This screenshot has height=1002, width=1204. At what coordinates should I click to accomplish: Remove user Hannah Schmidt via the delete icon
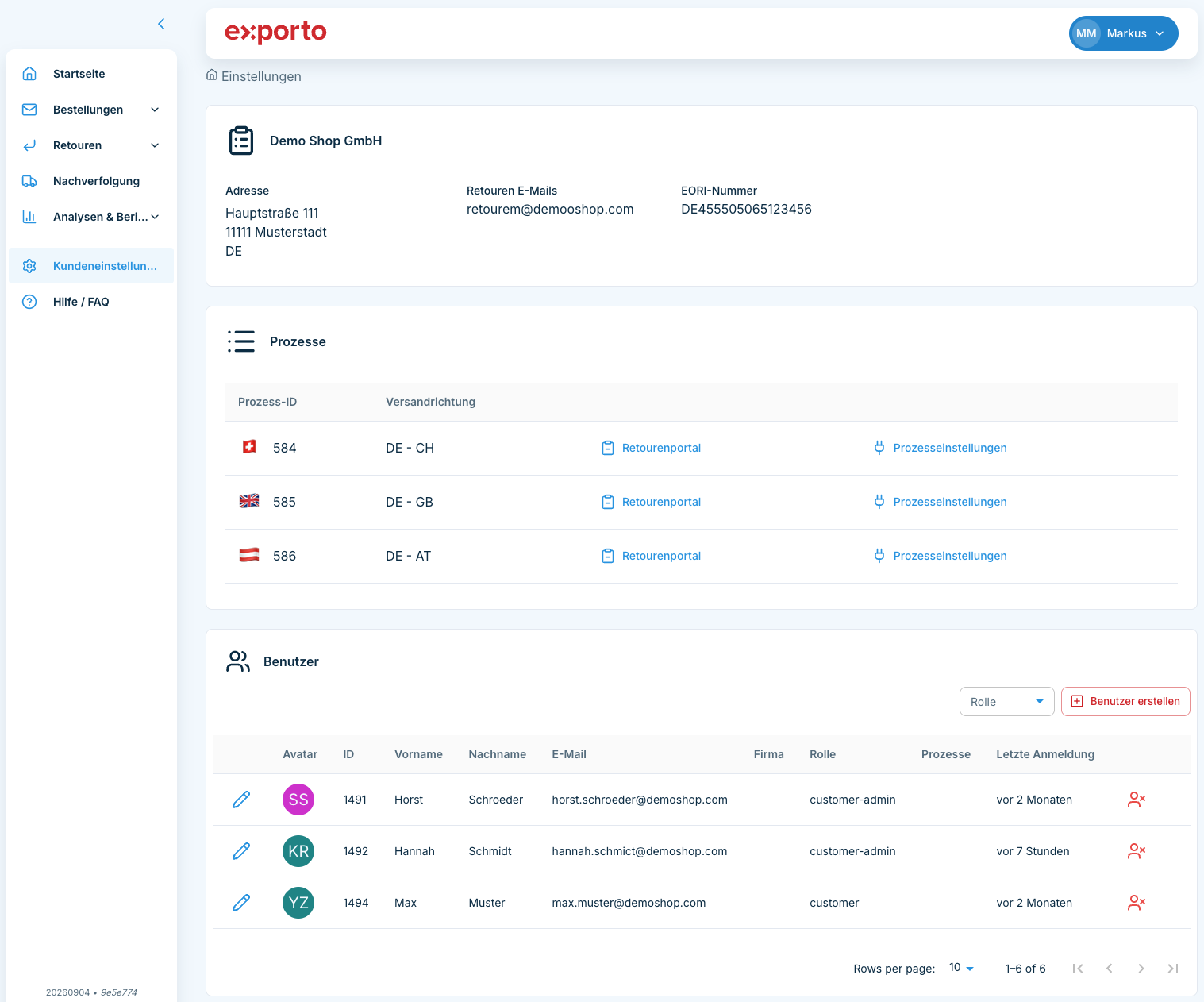1137,851
